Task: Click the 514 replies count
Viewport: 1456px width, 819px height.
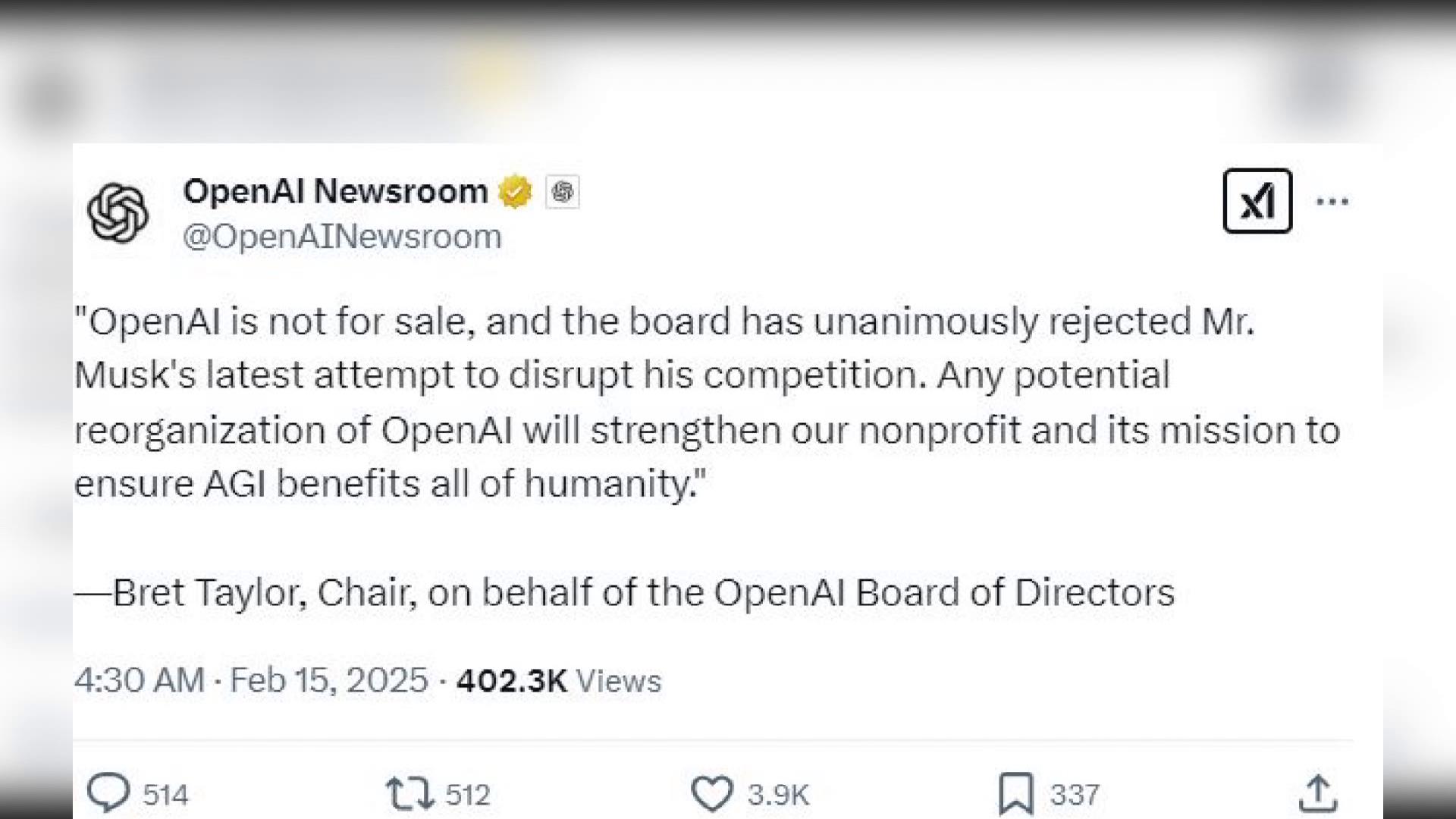Action: pos(165,795)
